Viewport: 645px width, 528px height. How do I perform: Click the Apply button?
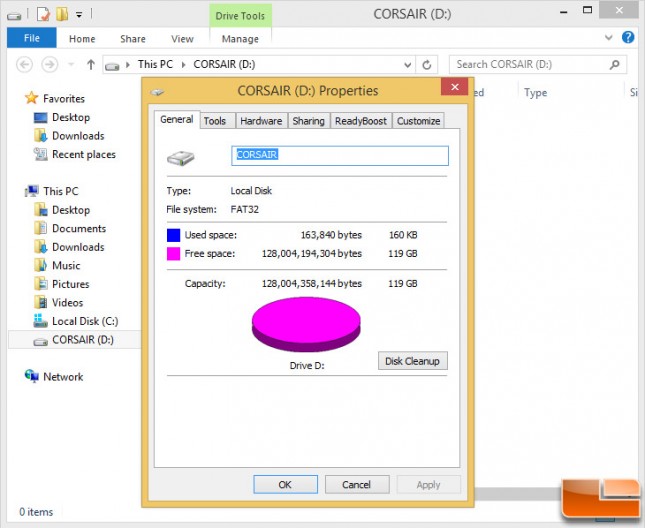point(428,484)
